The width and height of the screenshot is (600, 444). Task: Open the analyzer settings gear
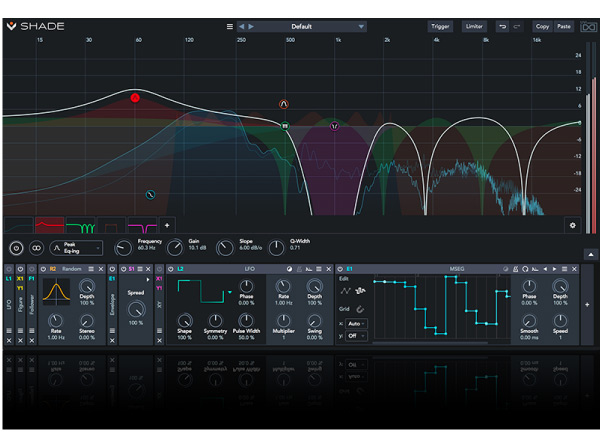572,225
